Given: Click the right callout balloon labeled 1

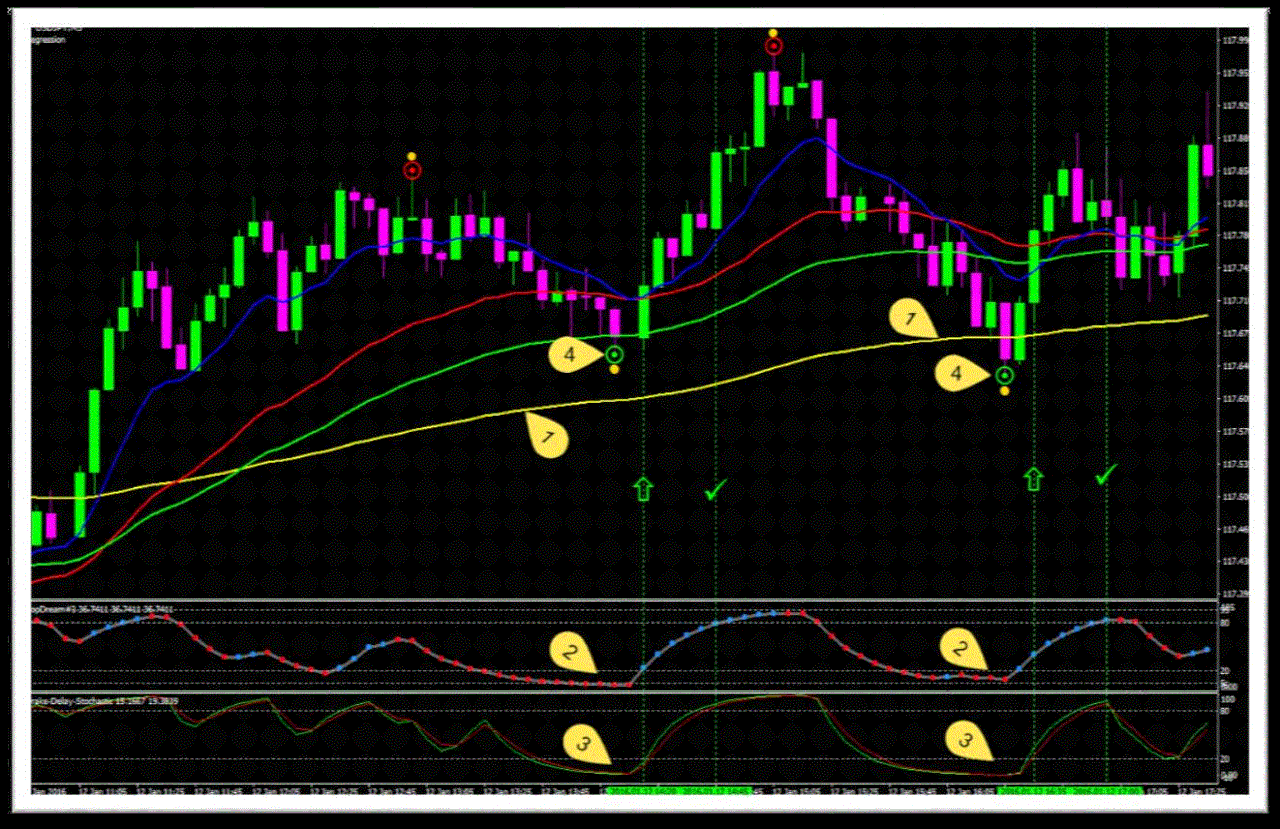Looking at the screenshot, I should coord(910,317).
